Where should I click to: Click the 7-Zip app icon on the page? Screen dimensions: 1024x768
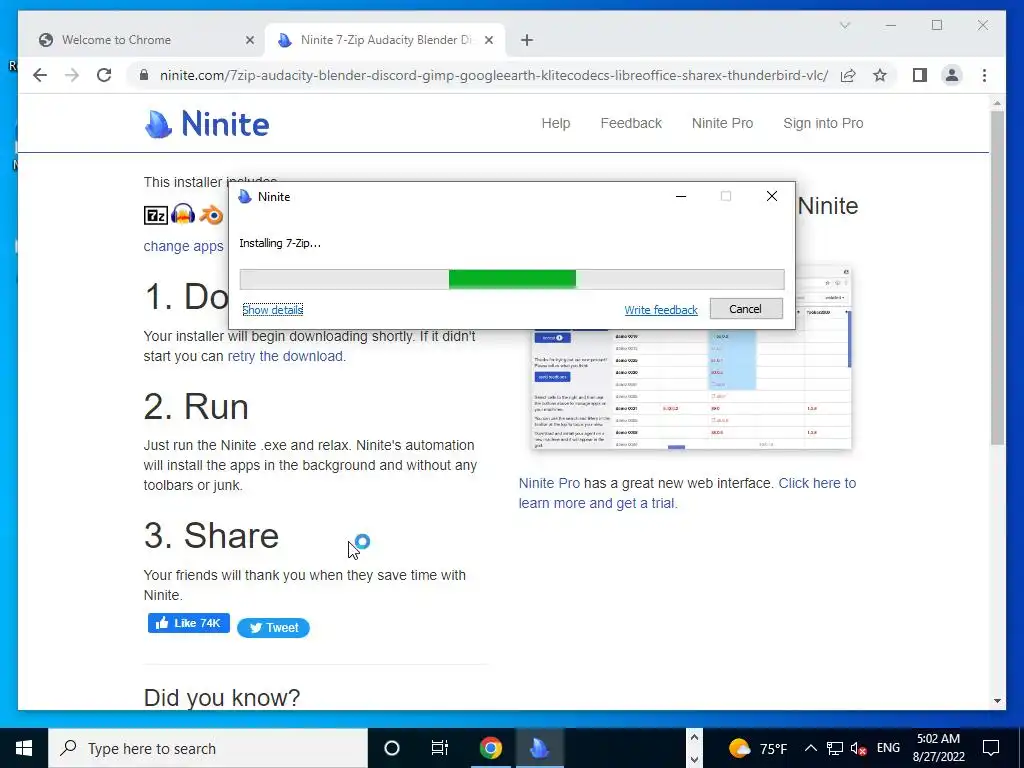(155, 215)
